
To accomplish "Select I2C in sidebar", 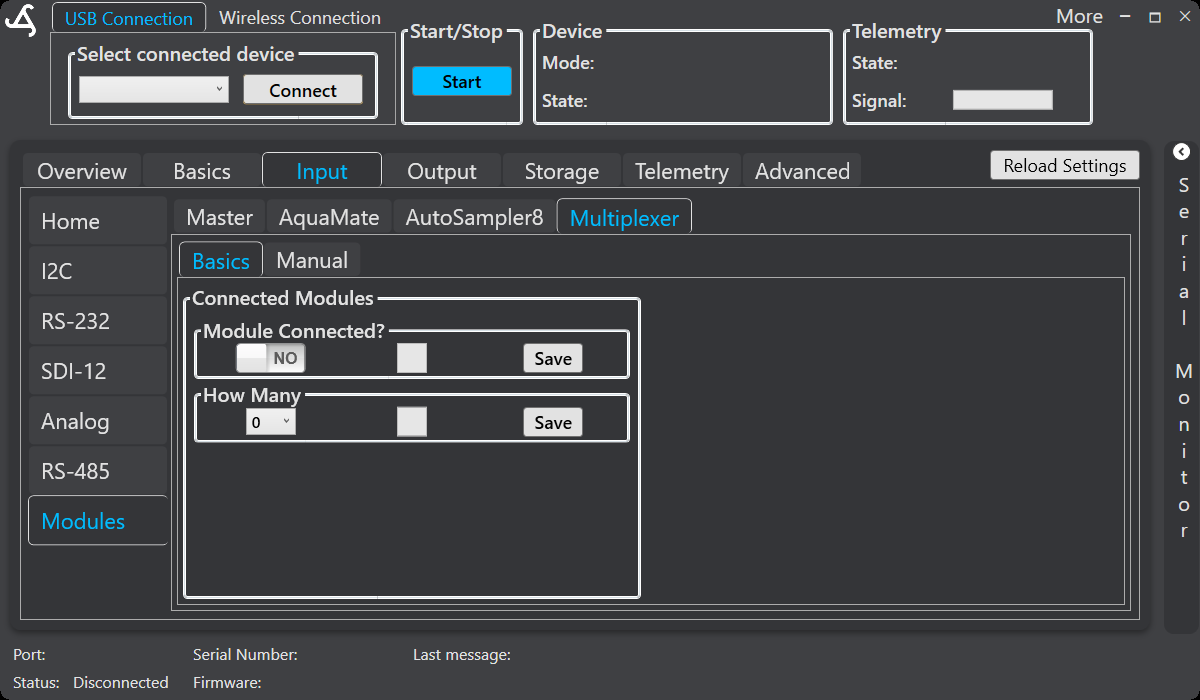I will [98, 271].
